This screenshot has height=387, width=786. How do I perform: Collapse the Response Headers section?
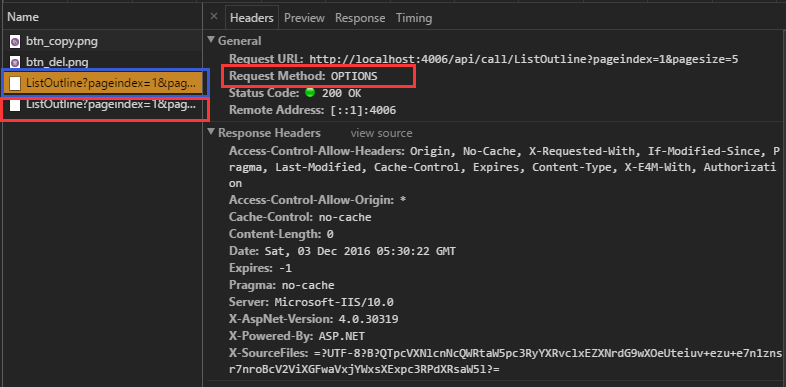point(211,132)
